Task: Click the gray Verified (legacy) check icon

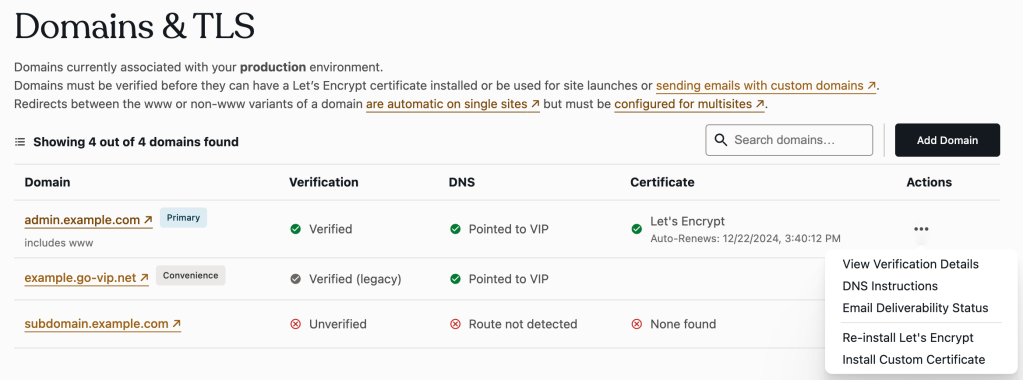Action: click(296, 279)
